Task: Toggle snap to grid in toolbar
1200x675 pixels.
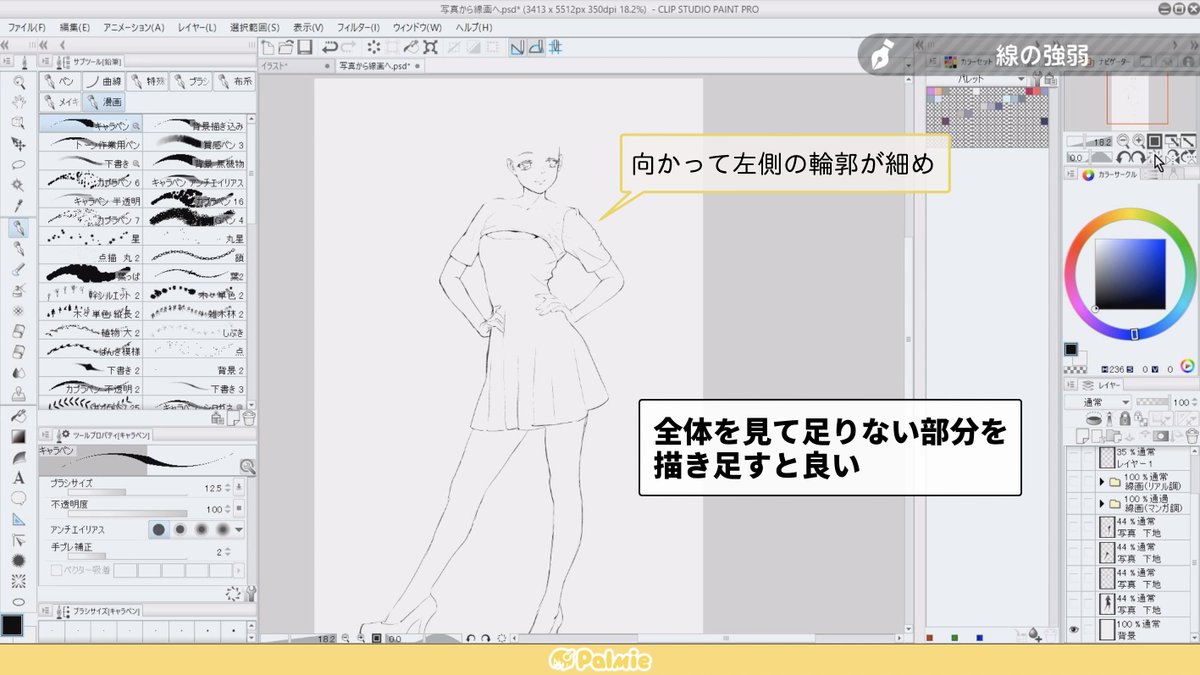Action: 554,47
